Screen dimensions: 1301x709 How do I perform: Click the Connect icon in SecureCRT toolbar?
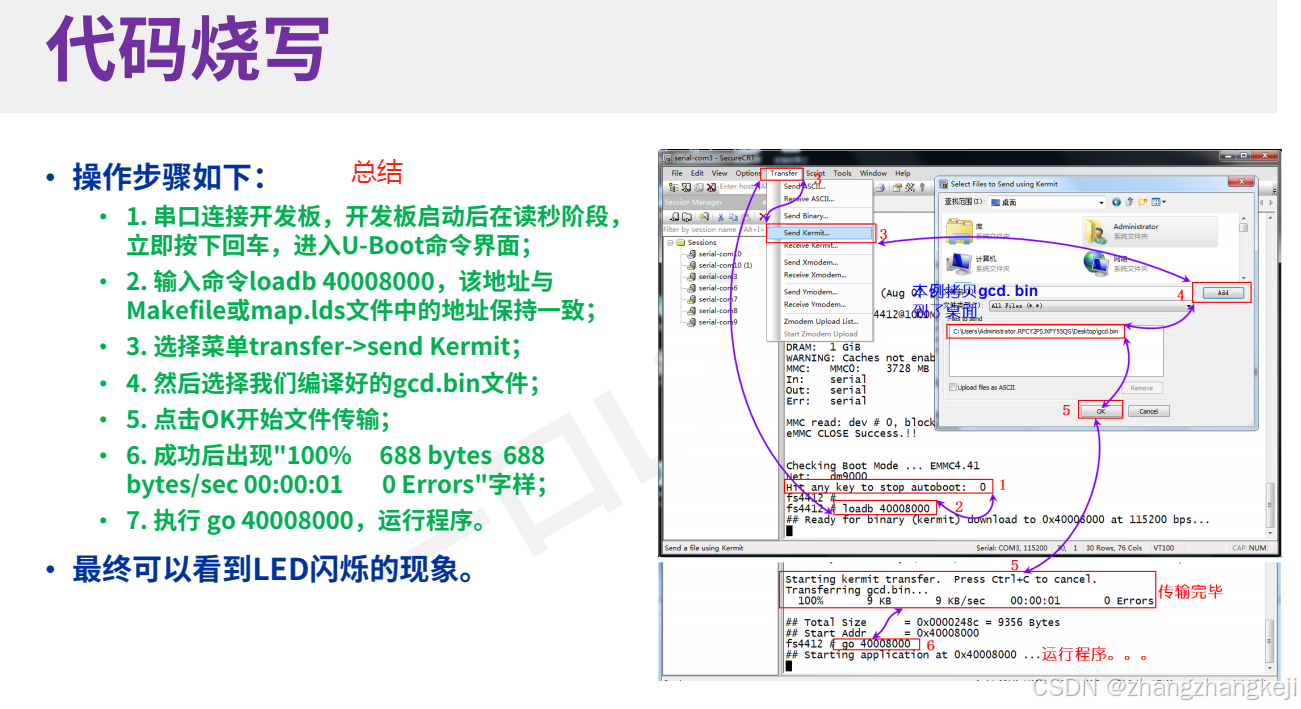[673, 187]
